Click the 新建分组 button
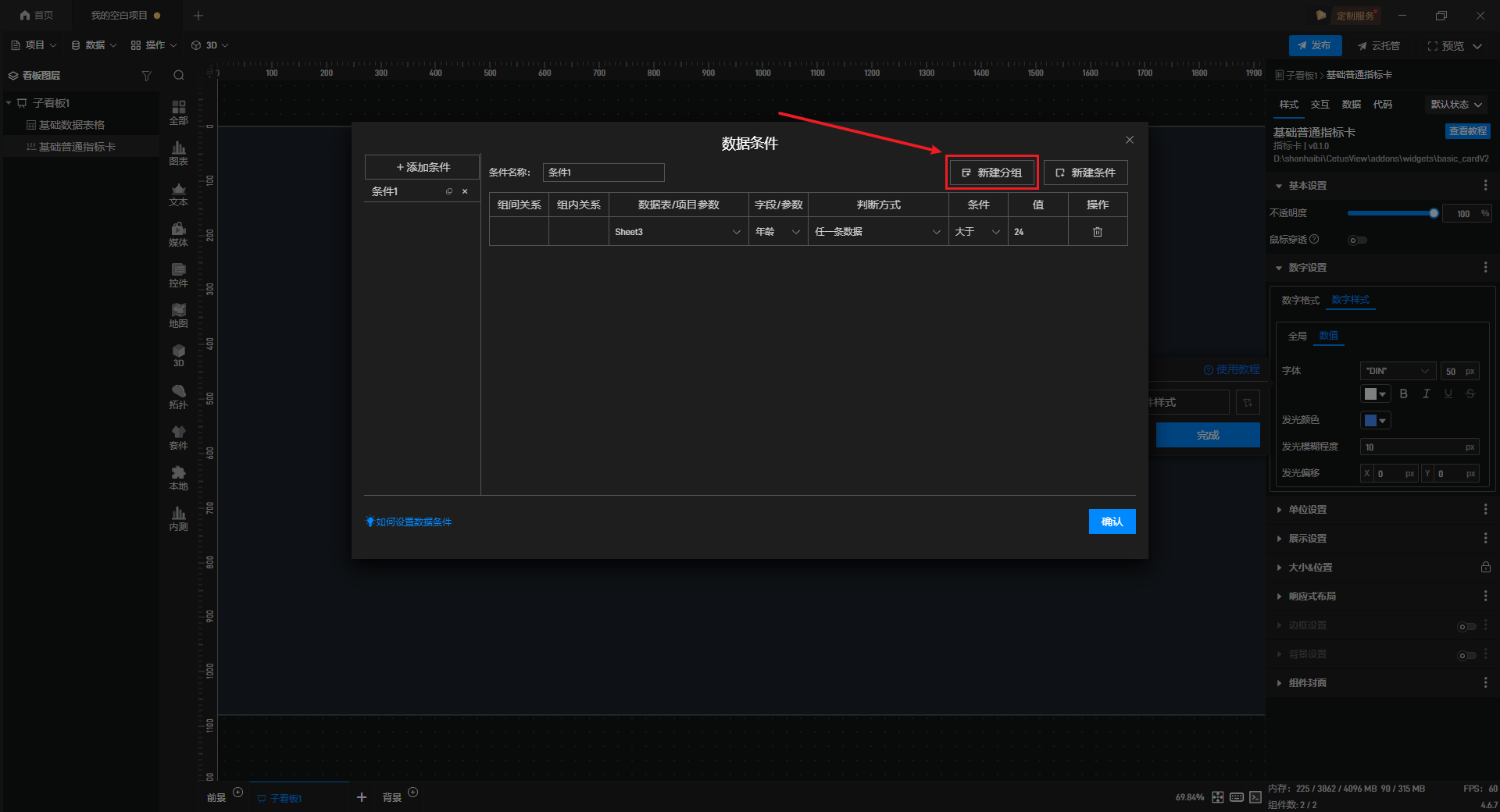The image size is (1500, 812). pos(991,173)
